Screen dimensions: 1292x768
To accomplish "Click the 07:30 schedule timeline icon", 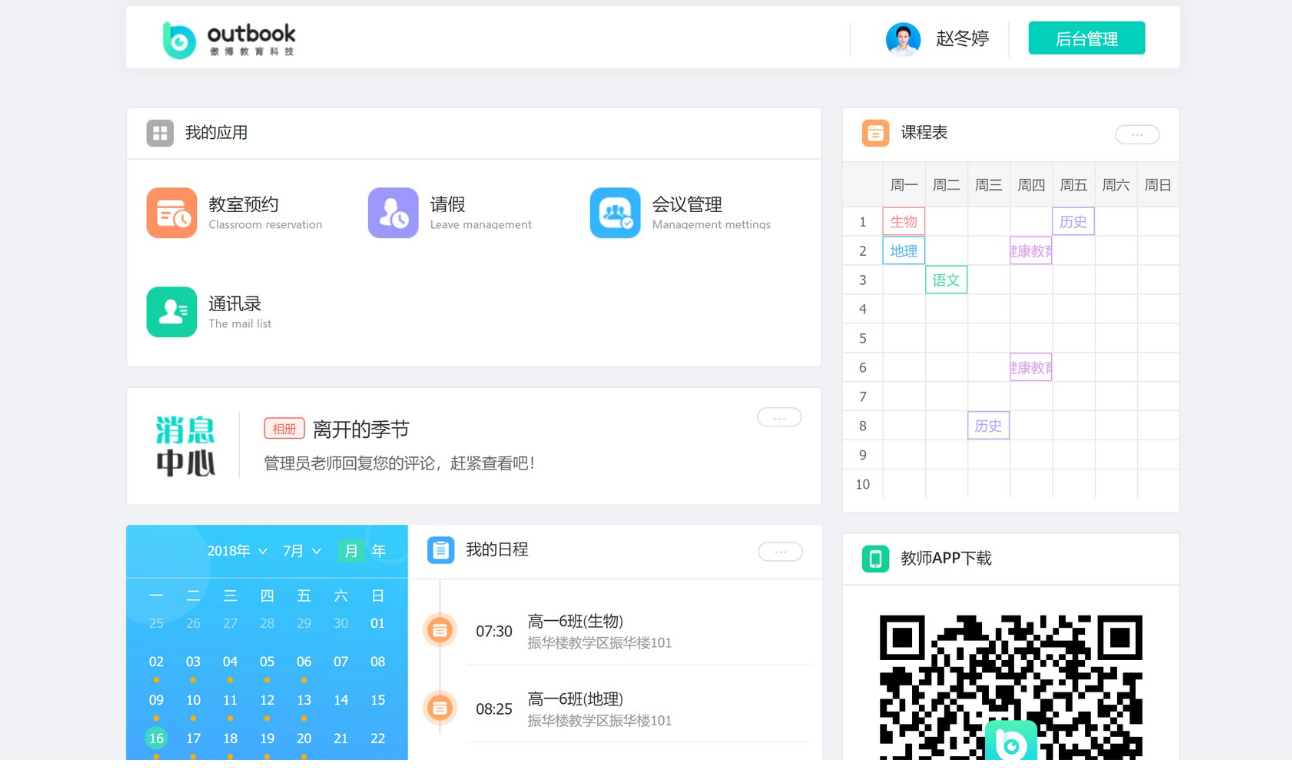I will 440,630.
